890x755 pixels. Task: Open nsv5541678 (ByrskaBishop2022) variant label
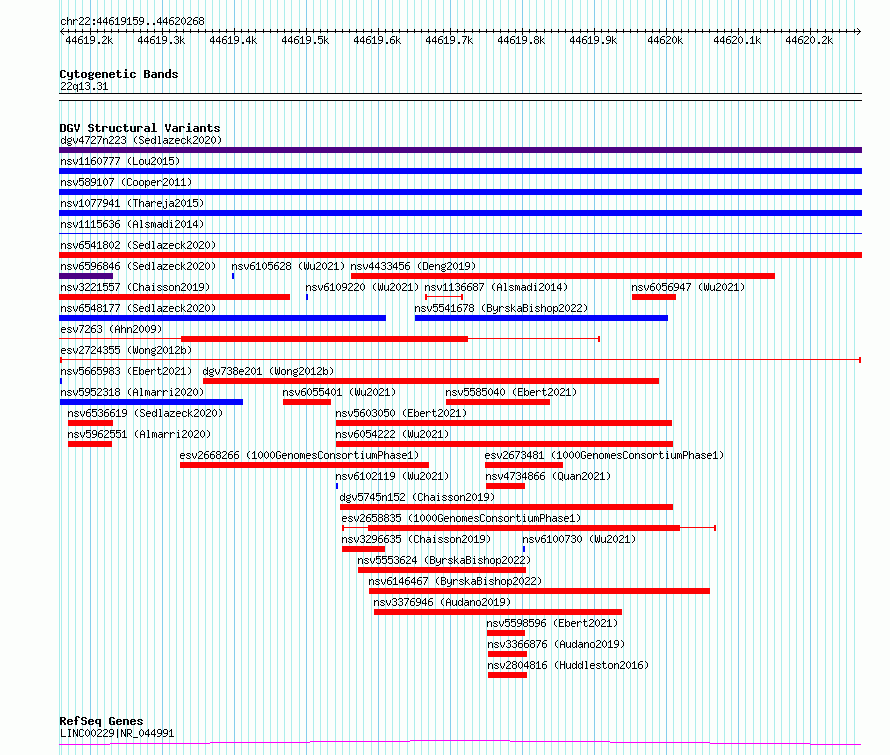tap(501, 308)
